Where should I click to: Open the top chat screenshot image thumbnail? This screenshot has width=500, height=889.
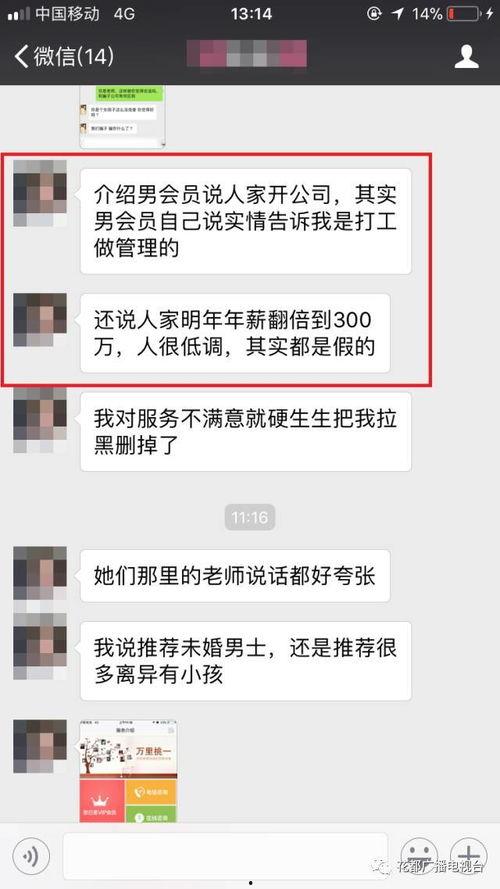tap(122, 117)
